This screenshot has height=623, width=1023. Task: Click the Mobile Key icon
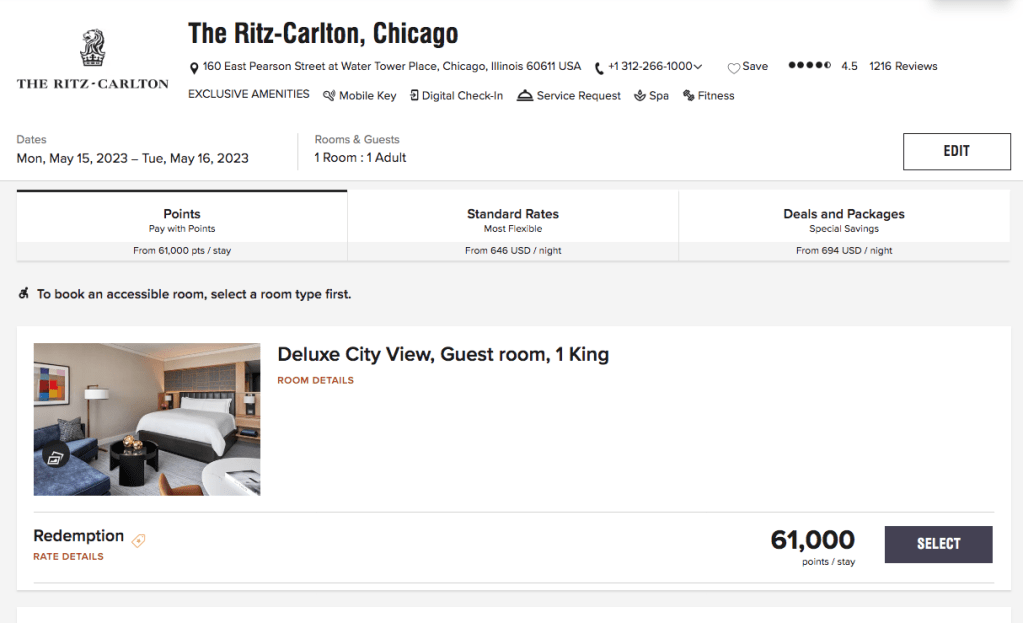(330, 96)
